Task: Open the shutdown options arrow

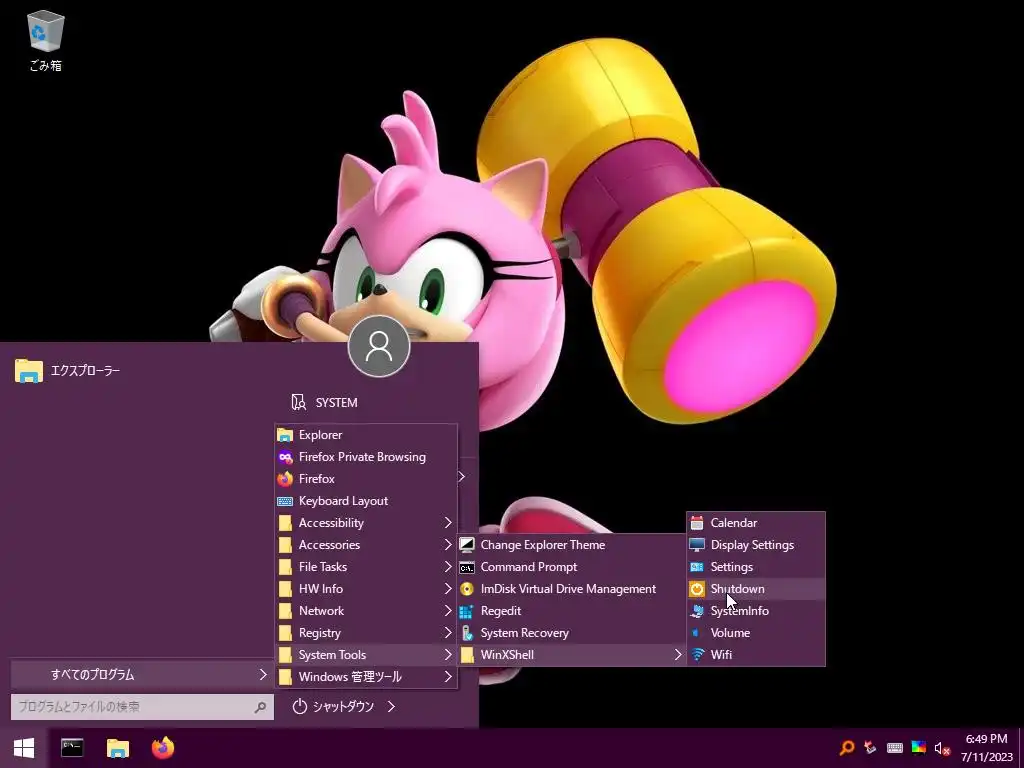Action: click(x=391, y=707)
